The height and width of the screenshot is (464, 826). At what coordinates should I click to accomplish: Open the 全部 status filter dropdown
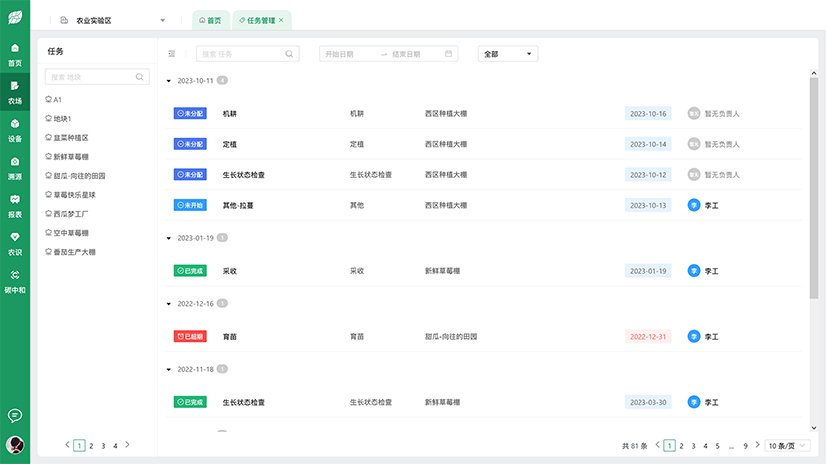508,54
